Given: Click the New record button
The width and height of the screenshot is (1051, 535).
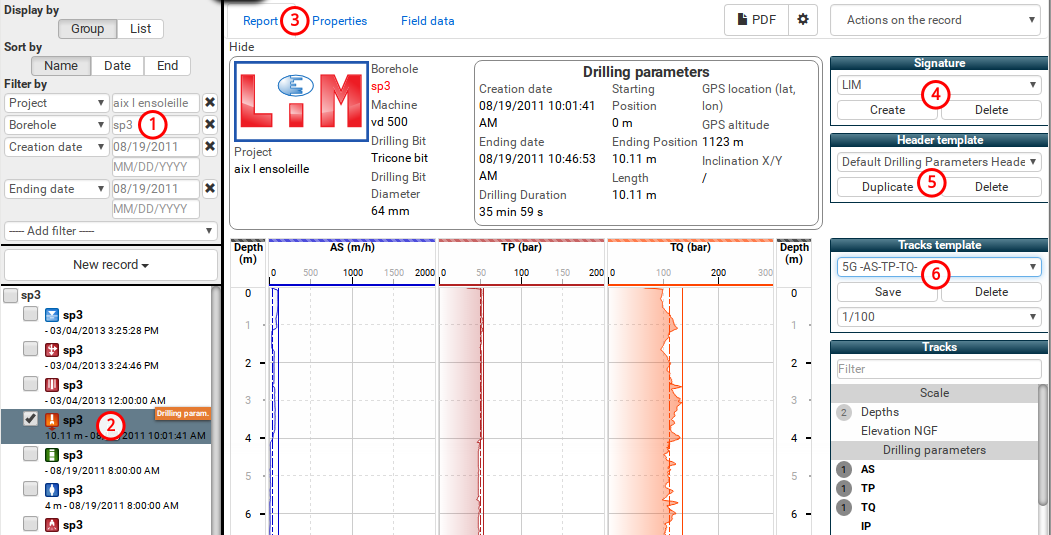Looking at the screenshot, I should coord(110,265).
